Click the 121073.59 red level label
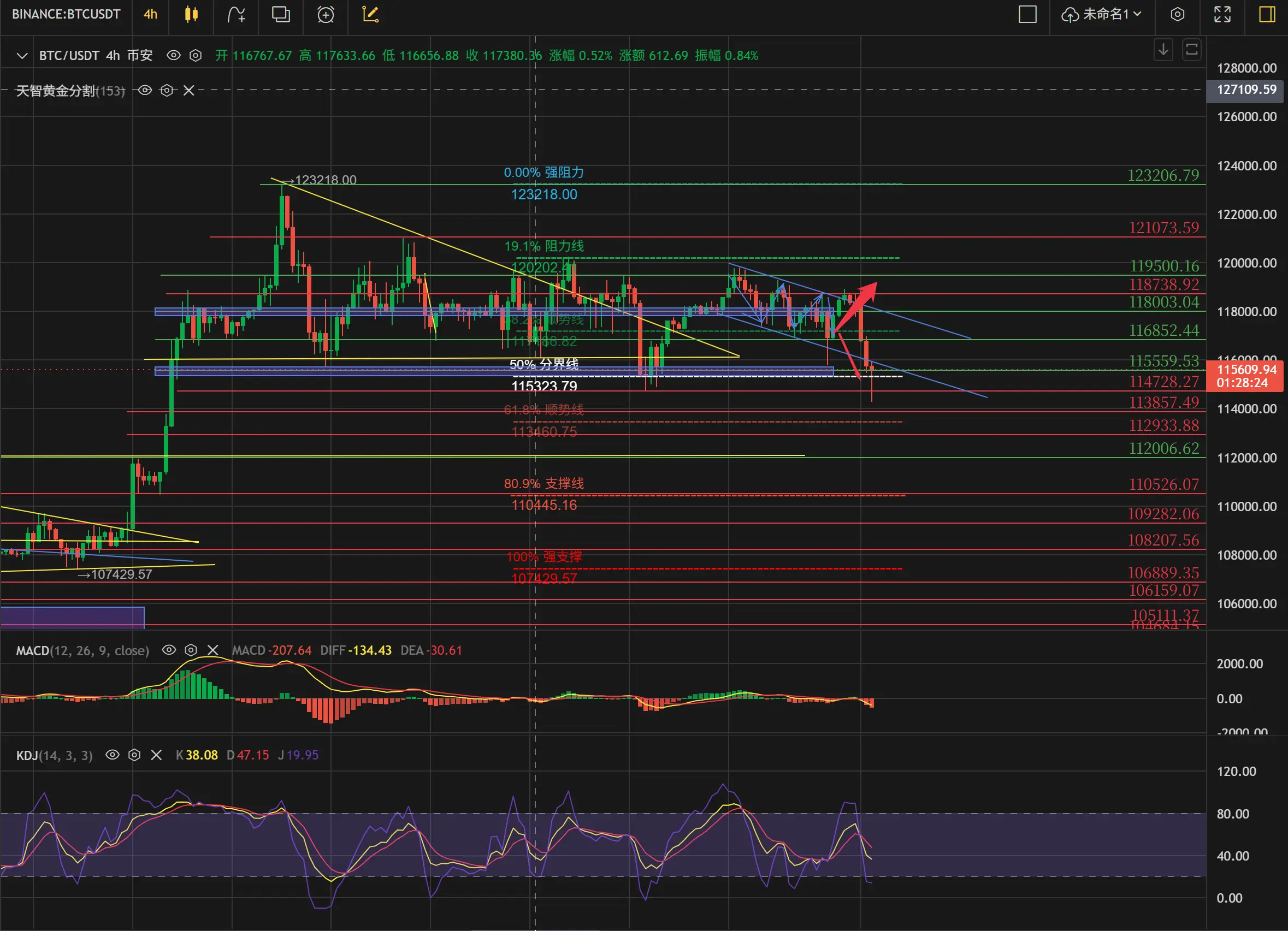The height and width of the screenshot is (931, 1288). point(1163,228)
